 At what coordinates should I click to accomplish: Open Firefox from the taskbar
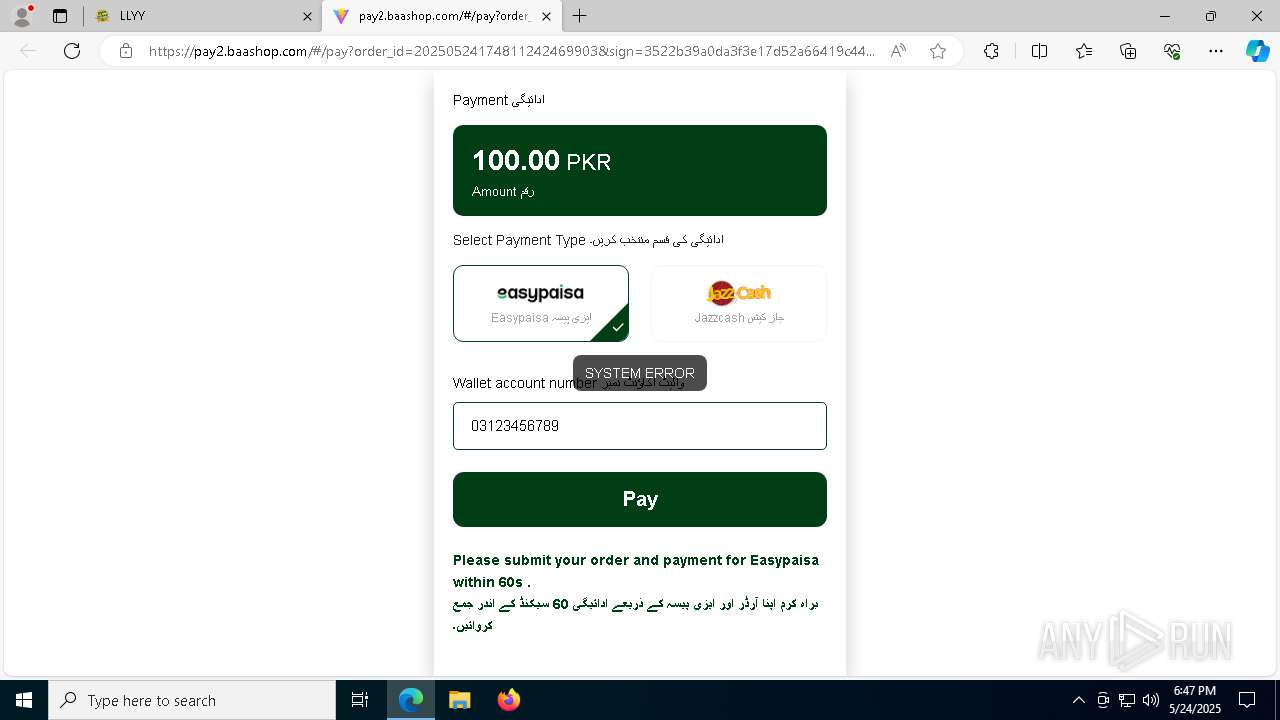click(x=509, y=700)
